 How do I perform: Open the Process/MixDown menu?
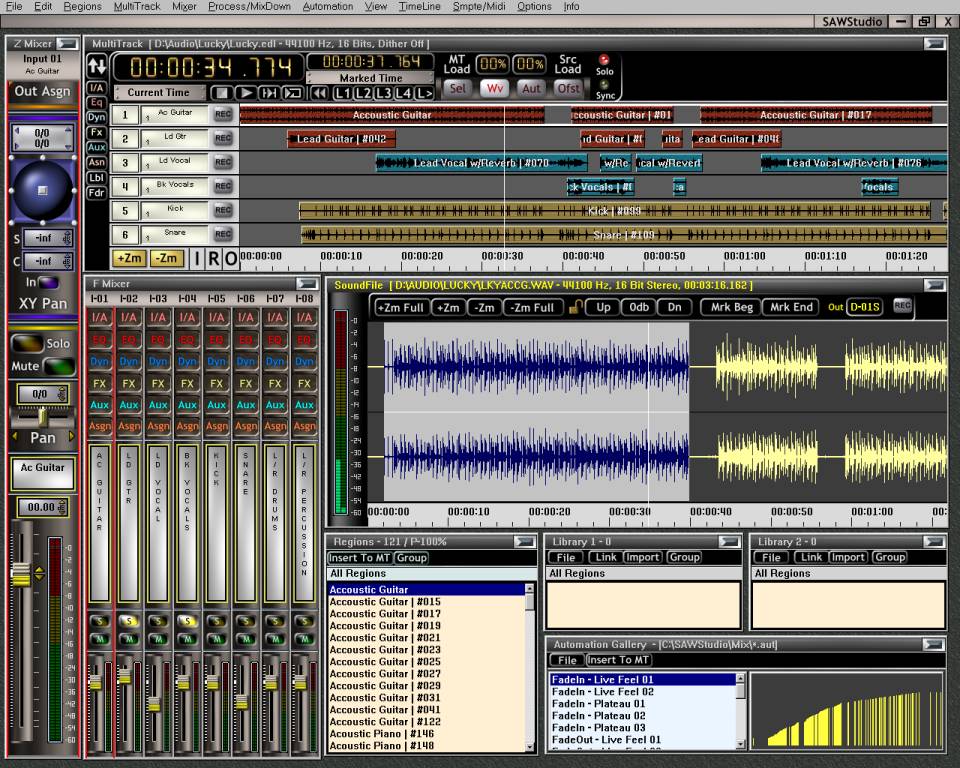tap(249, 6)
